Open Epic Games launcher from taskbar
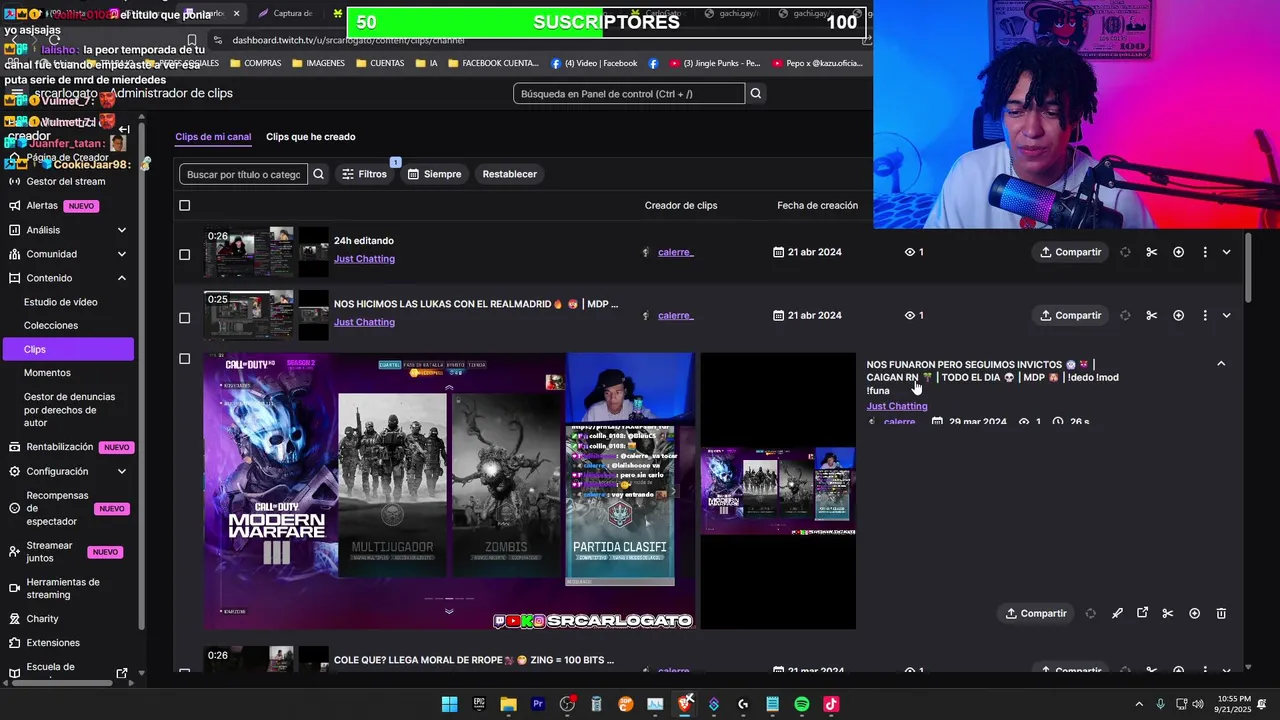Screen dimensions: 1280x720 (479, 704)
